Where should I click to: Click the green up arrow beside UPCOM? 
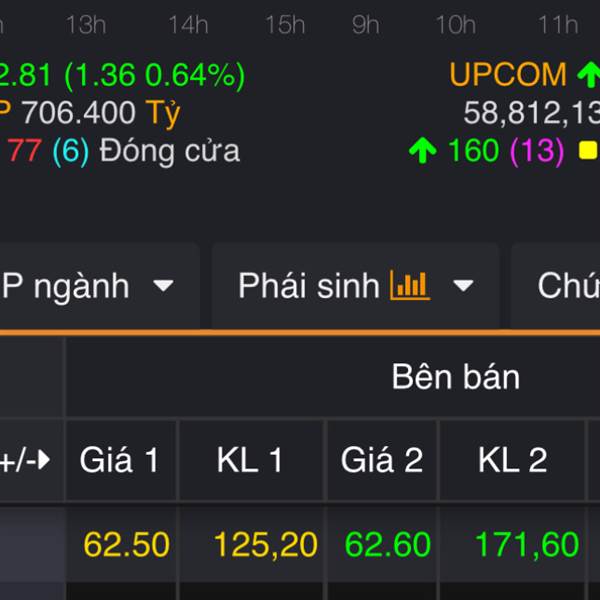click(589, 74)
